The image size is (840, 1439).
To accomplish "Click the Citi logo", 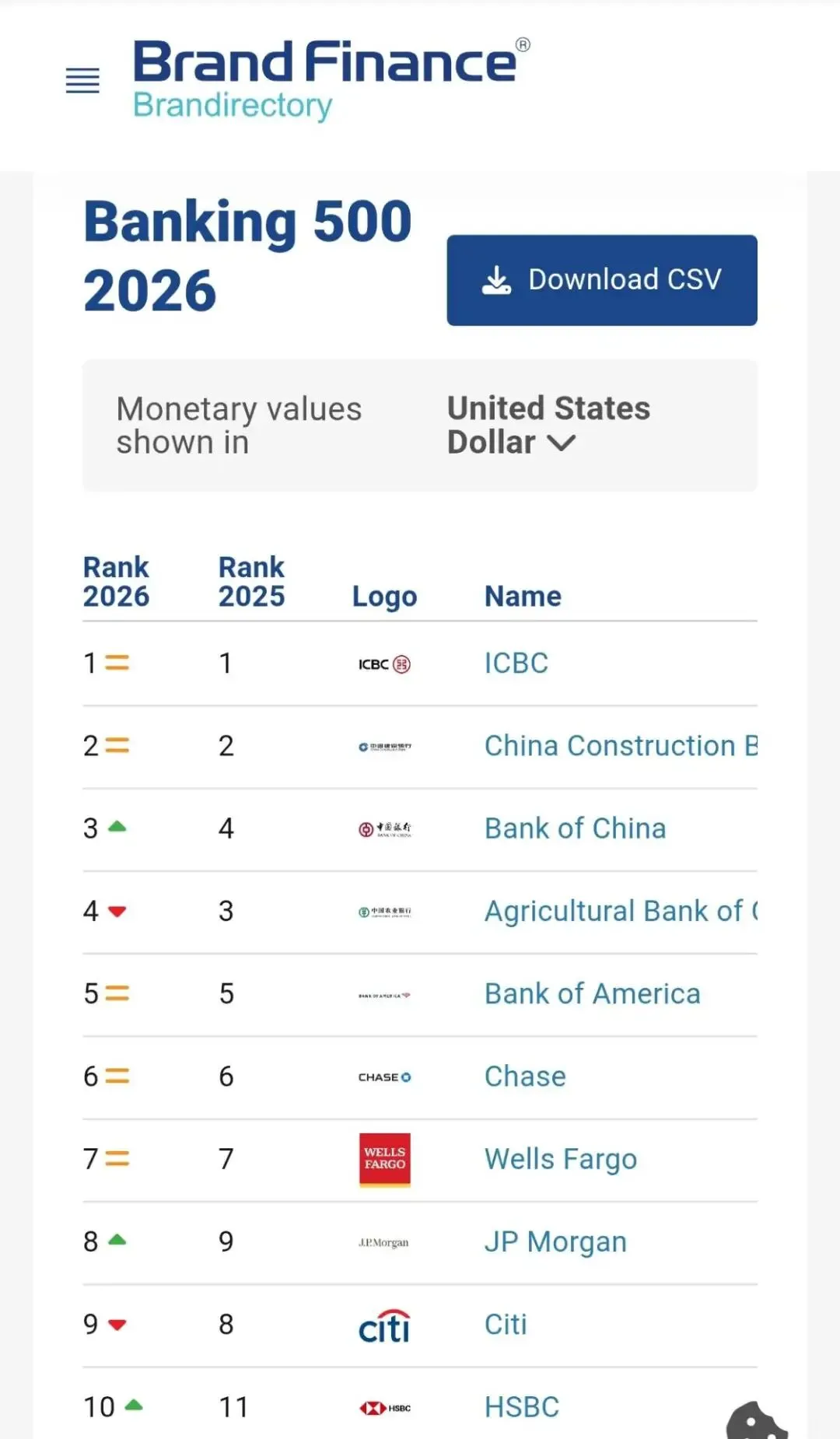I will pyautogui.click(x=384, y=1325).
